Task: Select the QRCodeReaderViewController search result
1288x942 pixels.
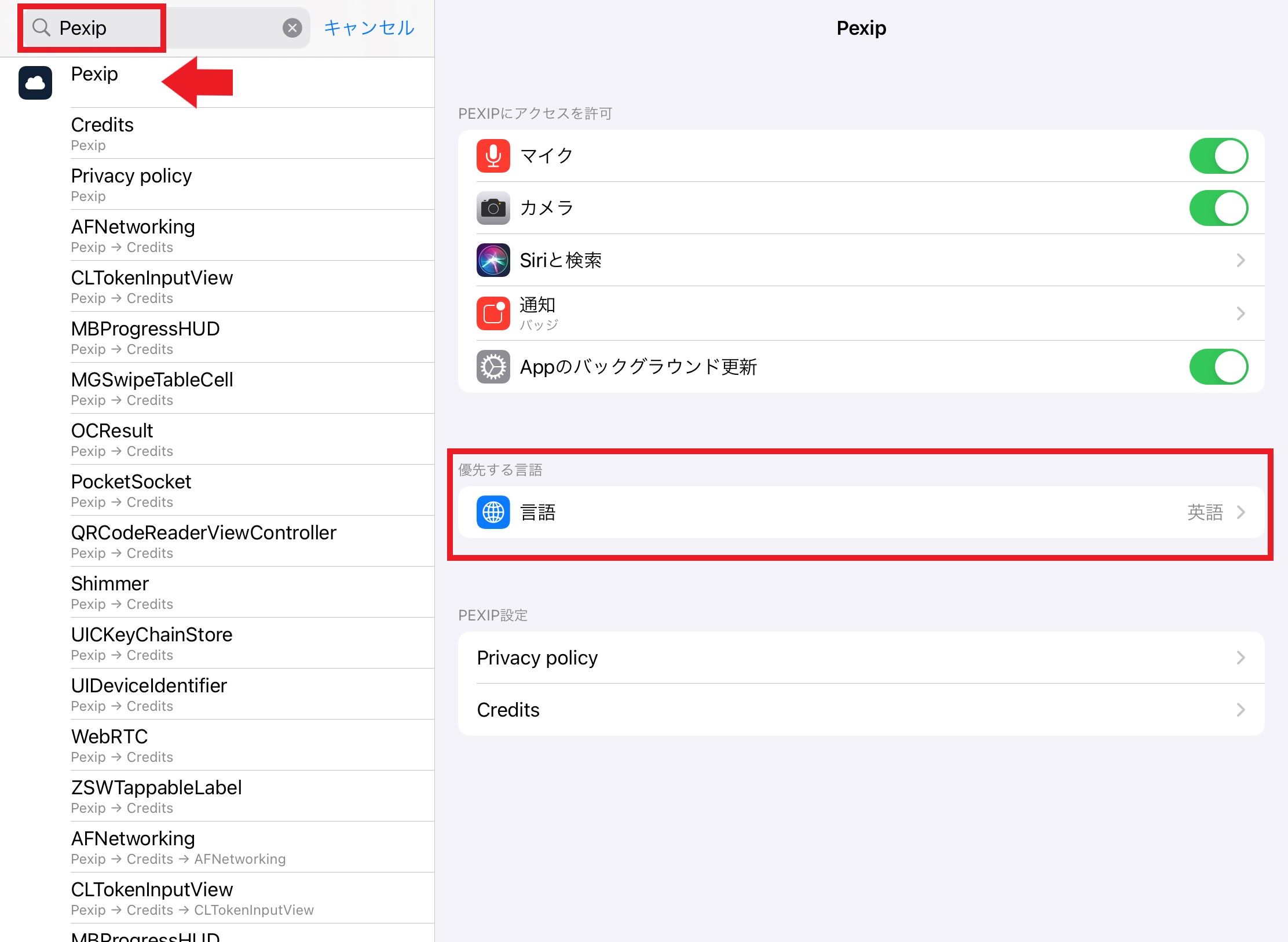Action: [217, 541]
